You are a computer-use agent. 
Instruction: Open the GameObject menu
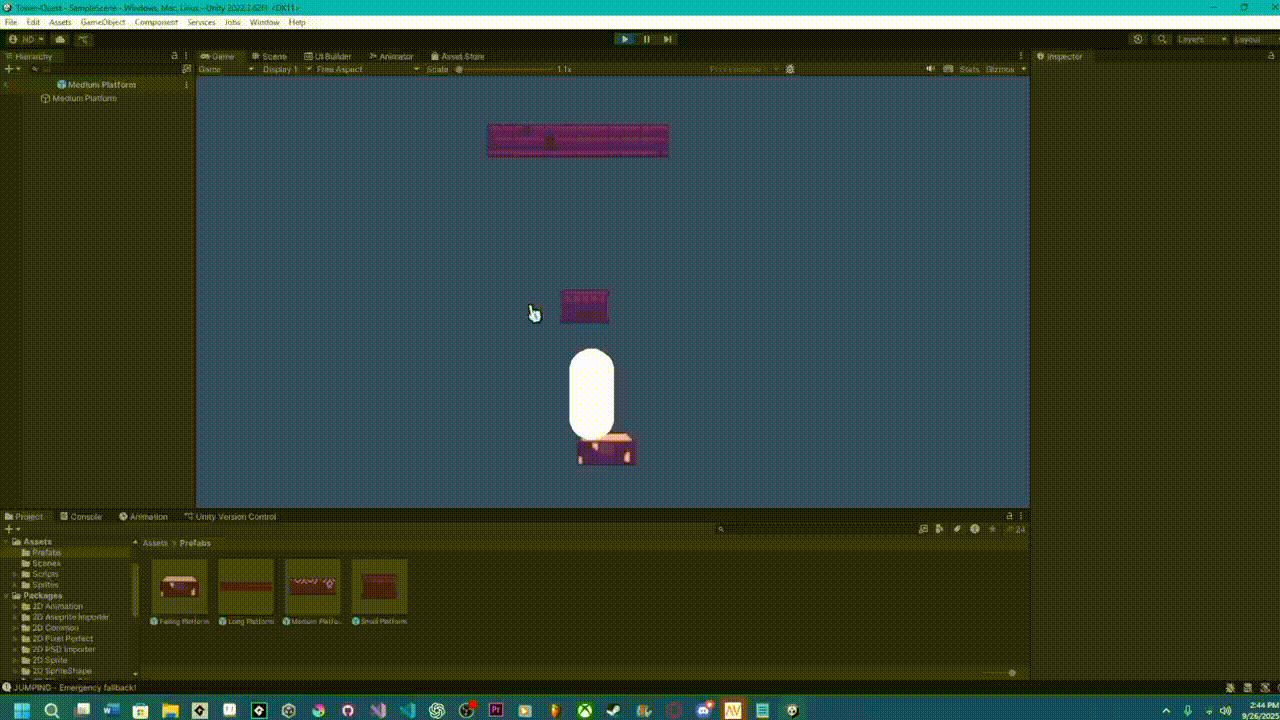[103, 22]
